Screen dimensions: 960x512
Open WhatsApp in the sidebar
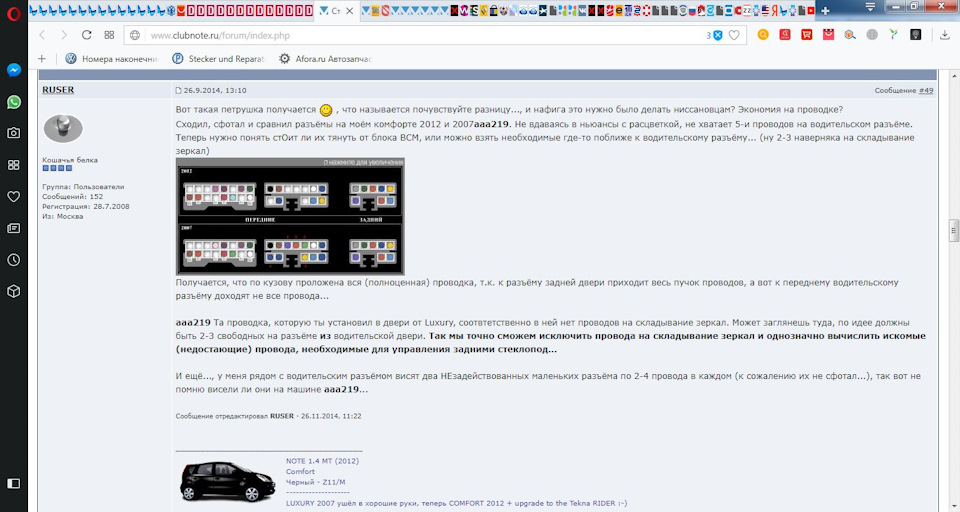point(13,102)
